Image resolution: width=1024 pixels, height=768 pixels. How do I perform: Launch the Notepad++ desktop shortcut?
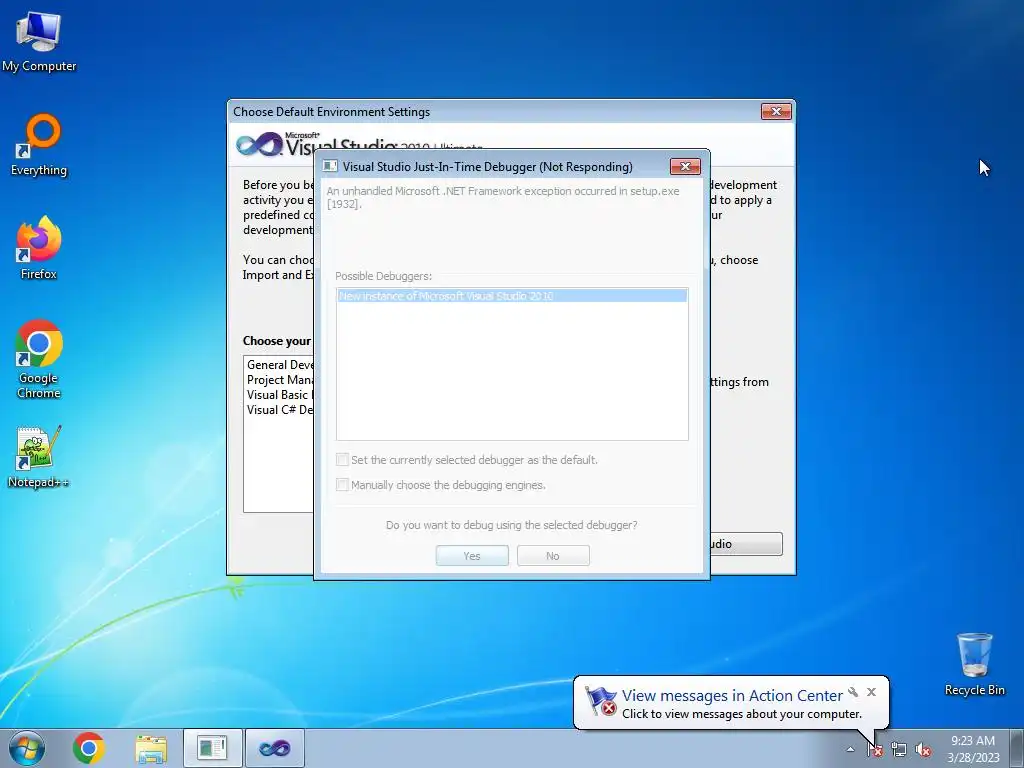(39, 457)
